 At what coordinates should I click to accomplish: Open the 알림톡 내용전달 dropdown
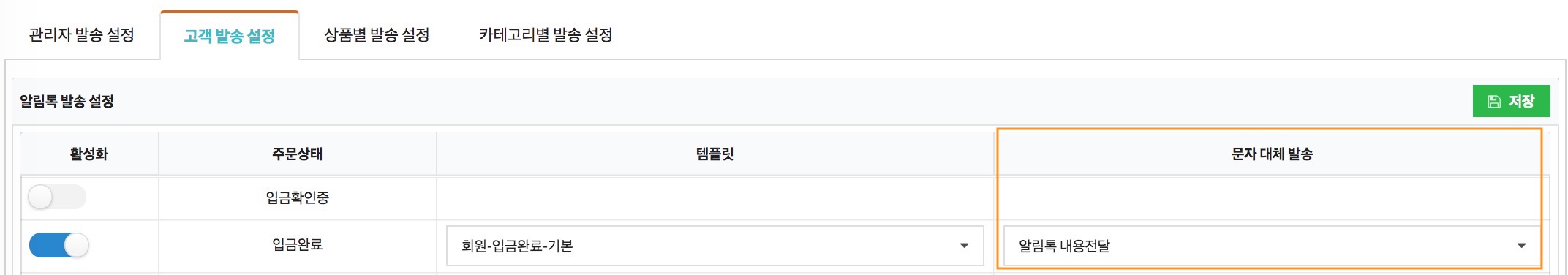(1271, 246)
